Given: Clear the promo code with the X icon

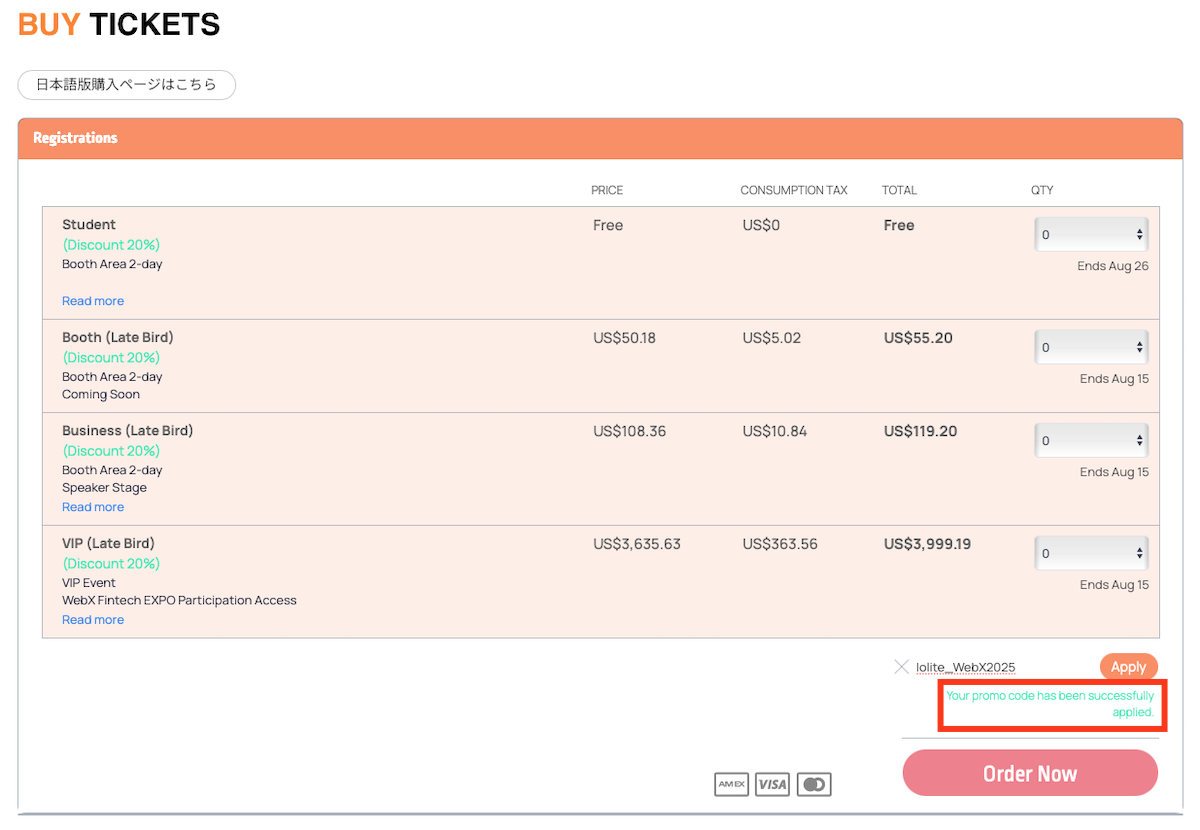Looking at the screenshot, I should 901,666.
